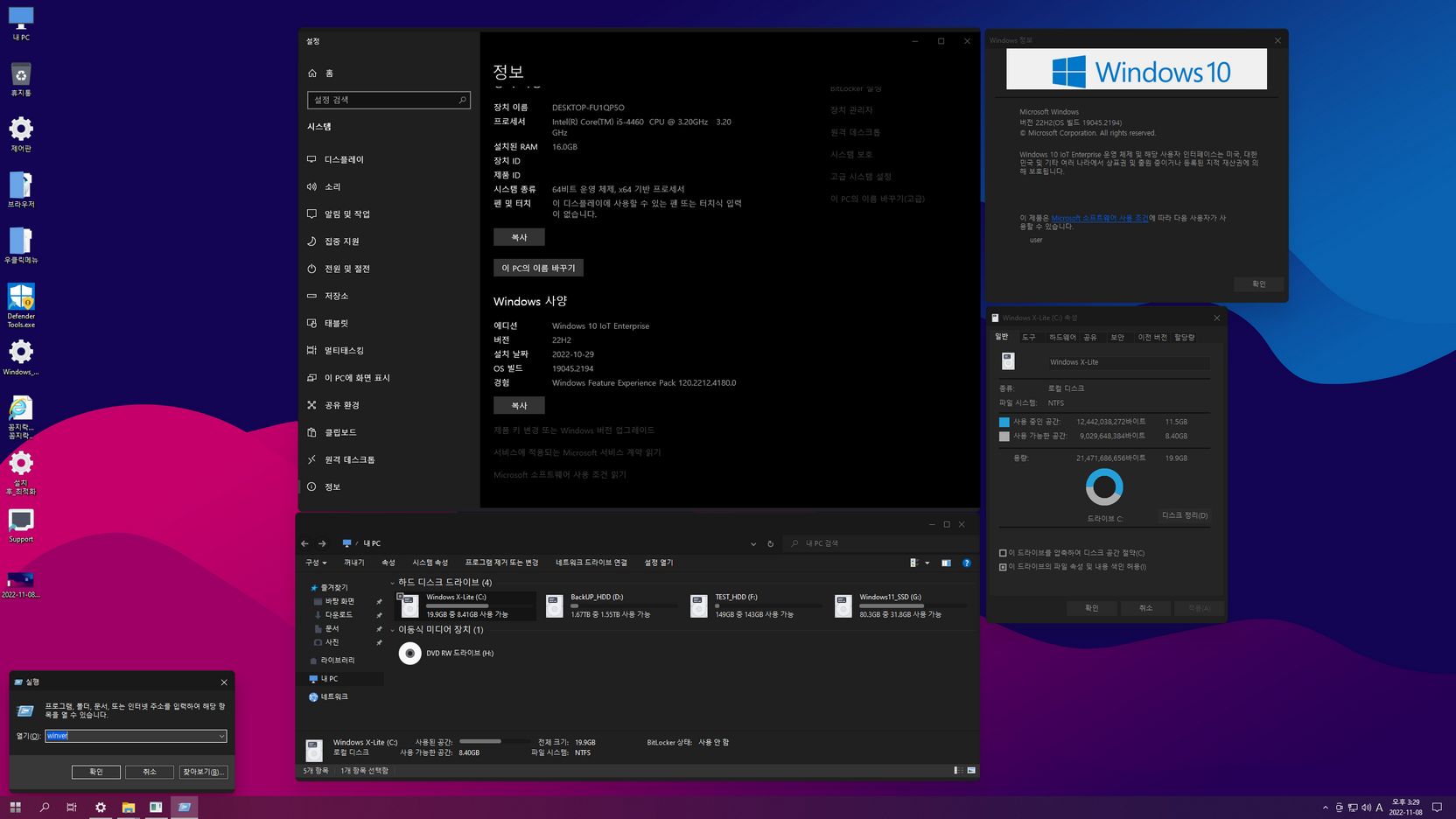Screen dimensions: 1456x819
Task: Open the 휴지통 recycle bin icon
Action: point(21,80)
